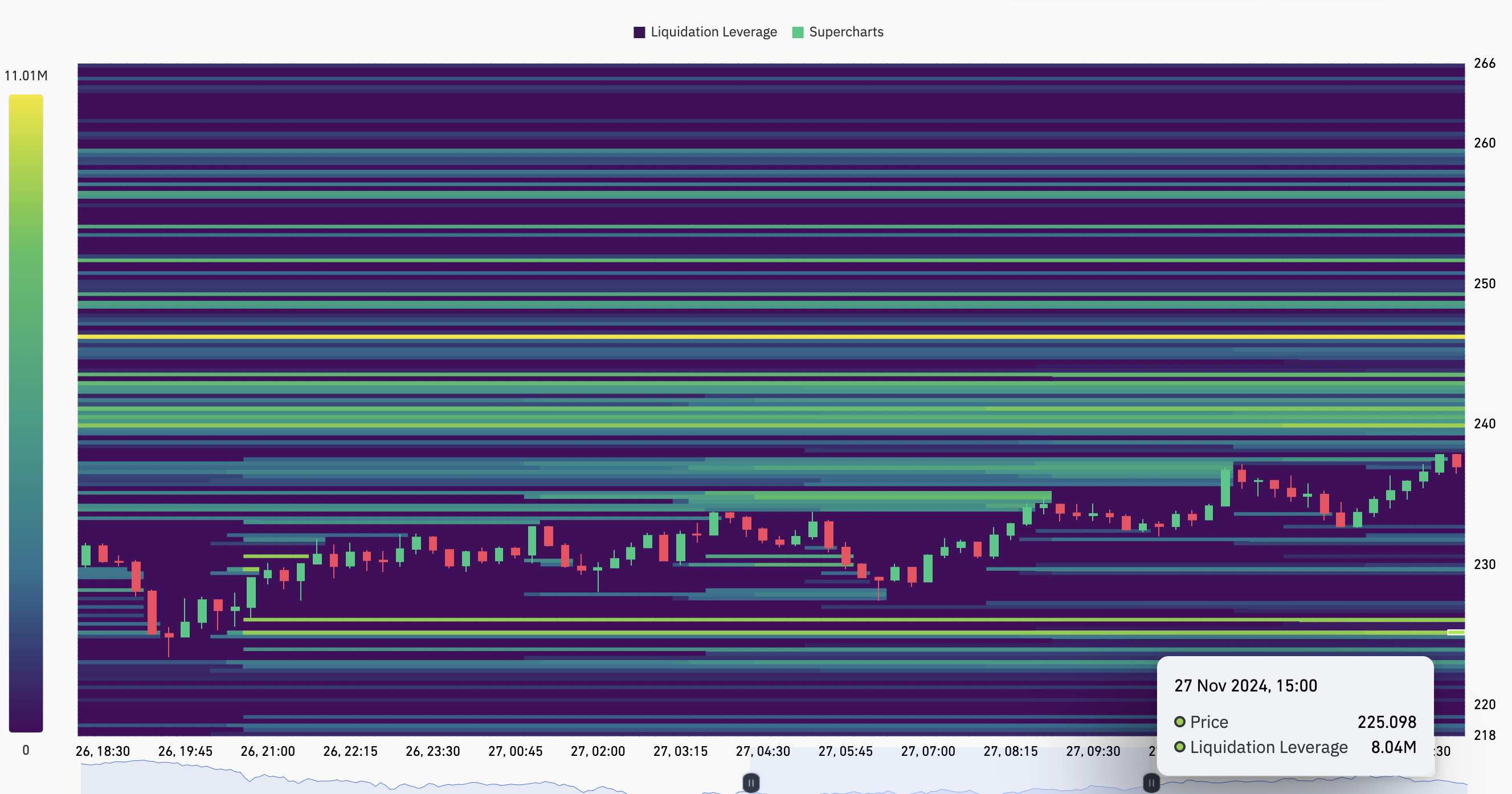Toggle the Supercharts legend swatch
This screenshot has width=1512, height=794.
(x=798, y=32)
